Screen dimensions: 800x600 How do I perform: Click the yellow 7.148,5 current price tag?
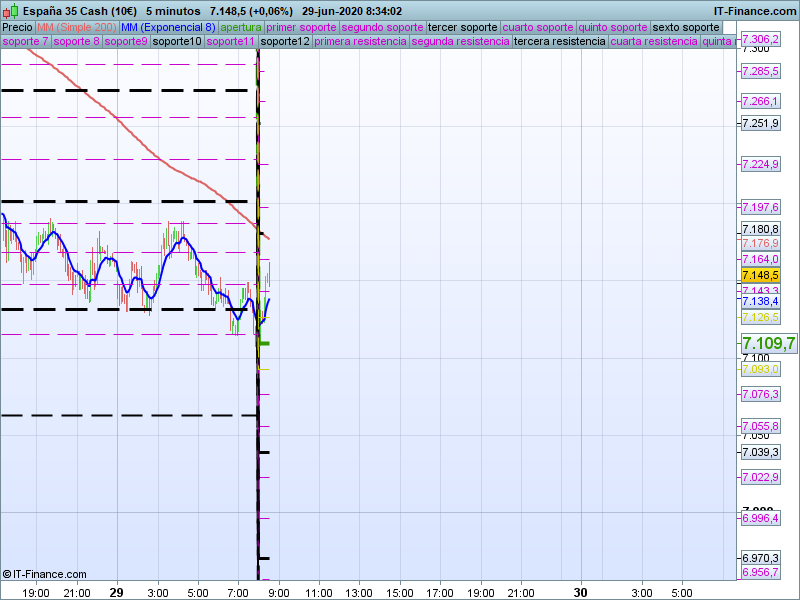760,275
